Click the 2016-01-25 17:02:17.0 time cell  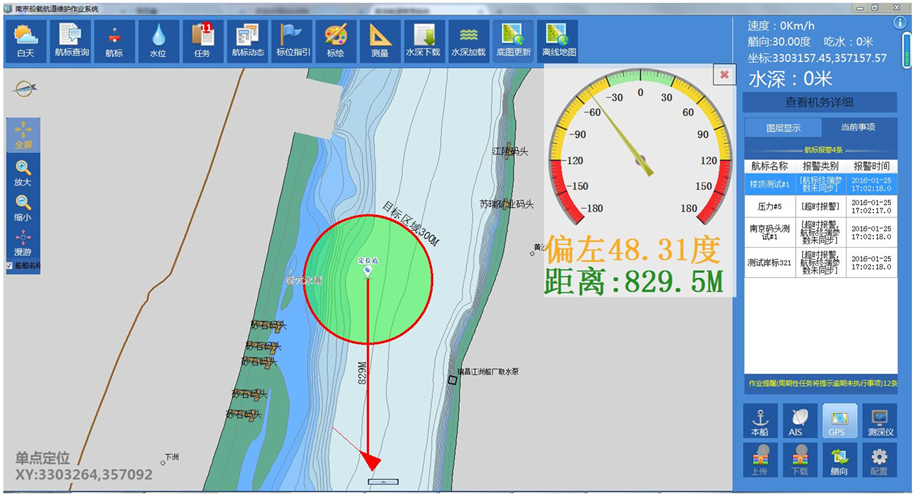[872, 206]
